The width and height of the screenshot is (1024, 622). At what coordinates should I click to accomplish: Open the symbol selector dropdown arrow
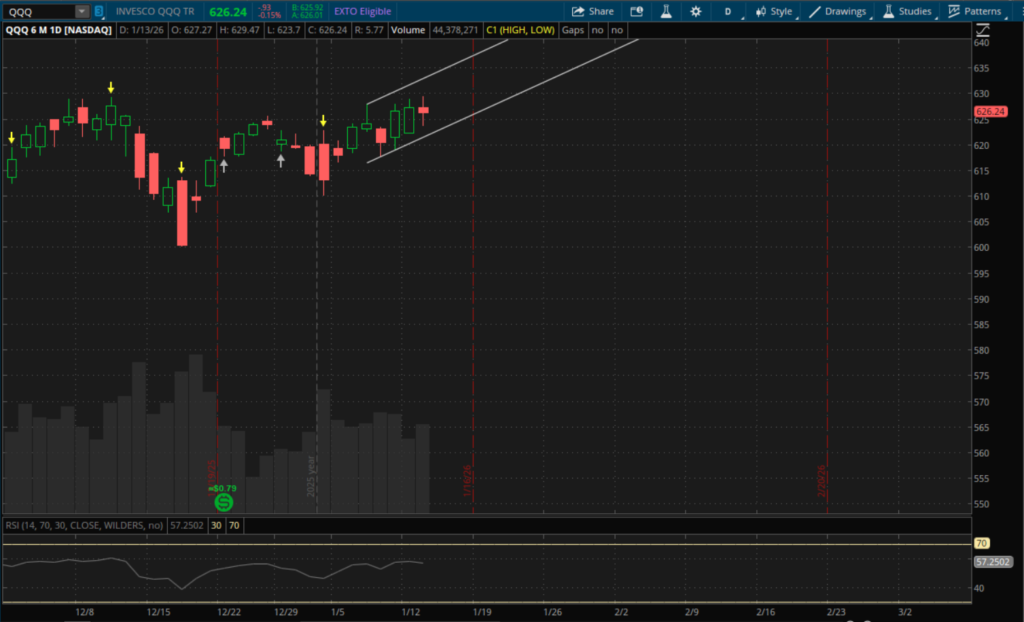pyautogui.click(x=80, y=11)
